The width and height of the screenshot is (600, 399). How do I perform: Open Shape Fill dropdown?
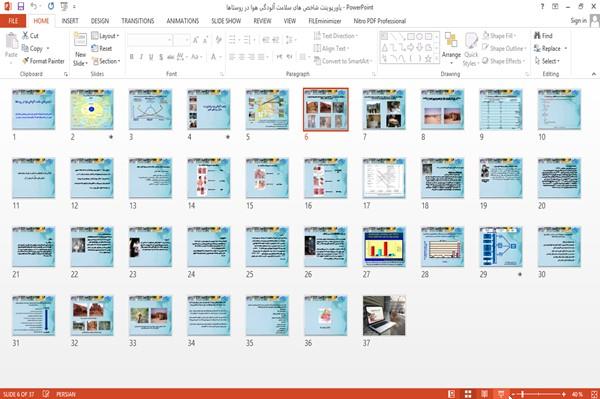coord(499,36)
